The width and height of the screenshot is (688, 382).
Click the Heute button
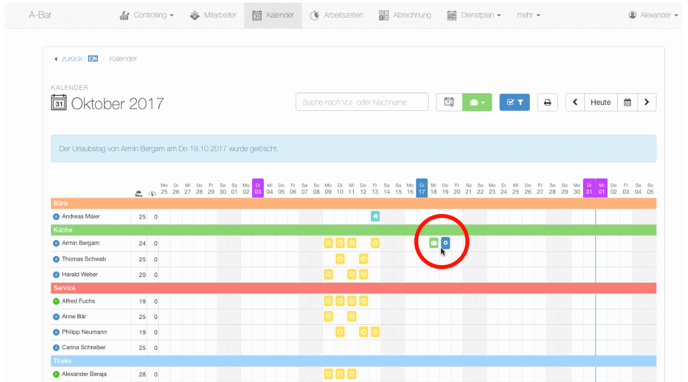click(x=601, y=102)
